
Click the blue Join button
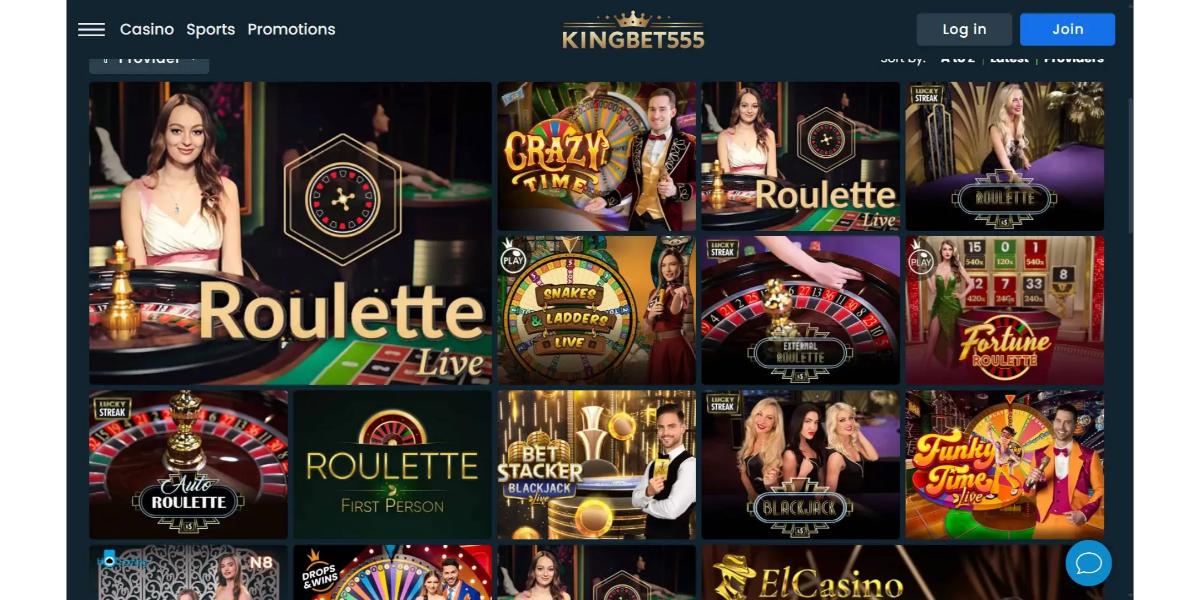click(x=1067, y=29)
